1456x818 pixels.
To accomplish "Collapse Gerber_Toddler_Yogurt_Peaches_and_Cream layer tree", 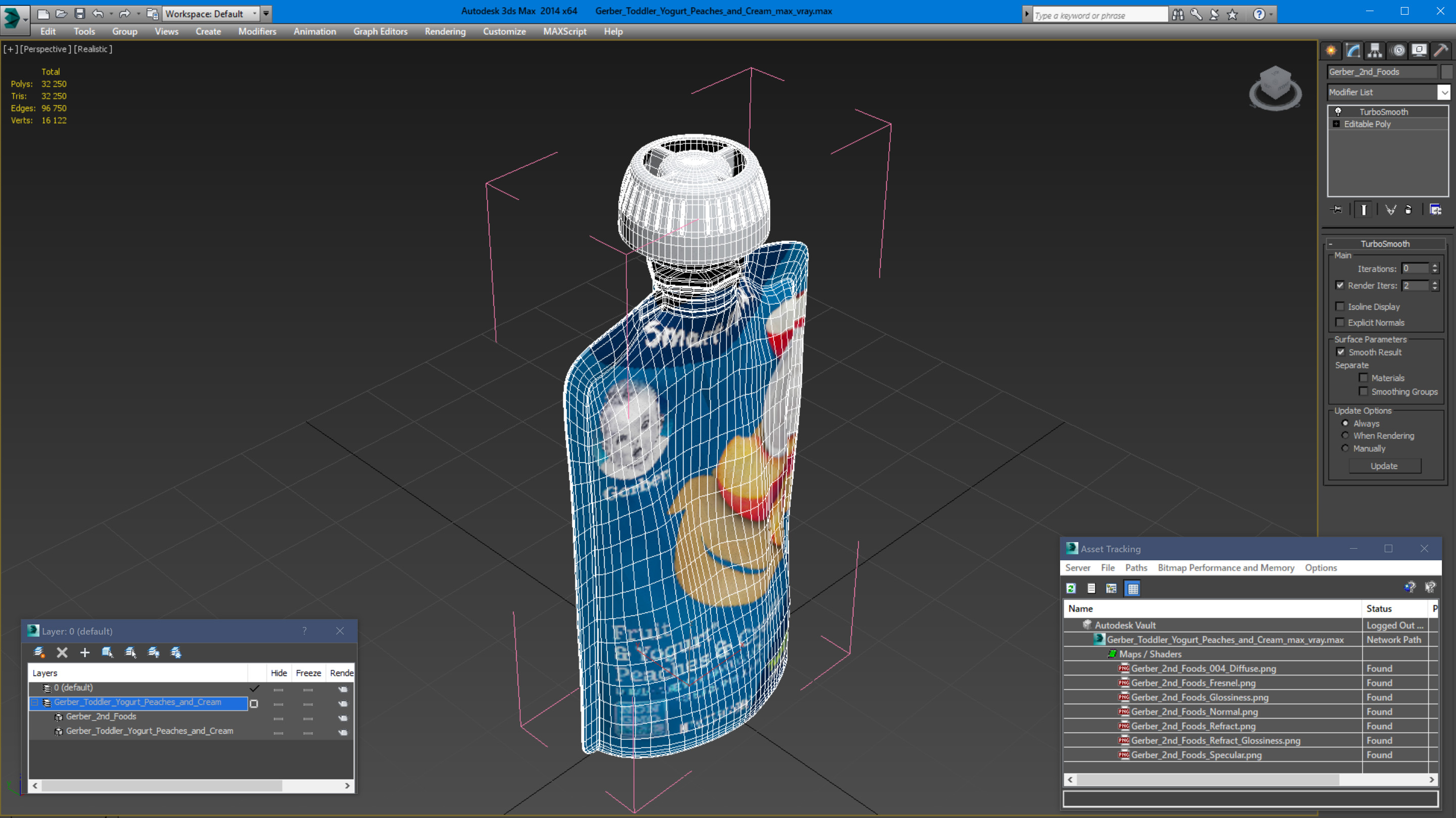I will pos(34,702).
